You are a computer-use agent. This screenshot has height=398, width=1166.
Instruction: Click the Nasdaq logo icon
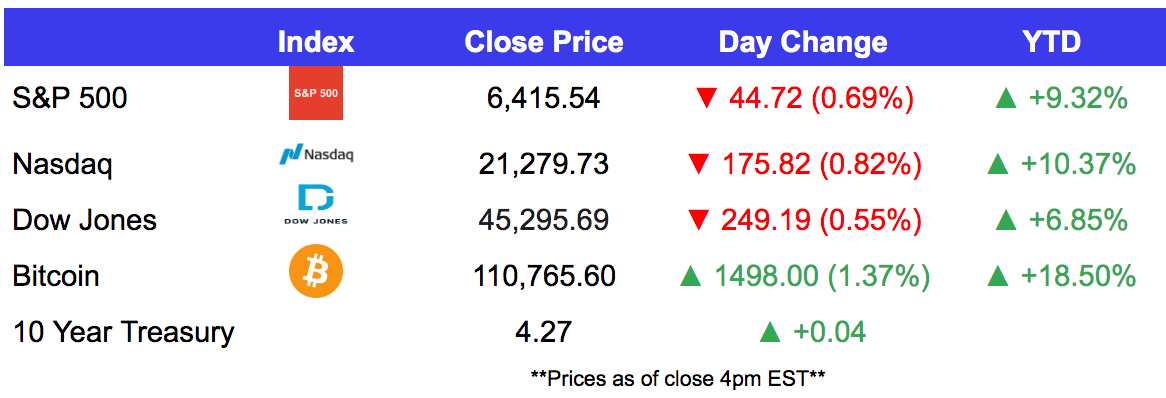[x=316, y=155]
